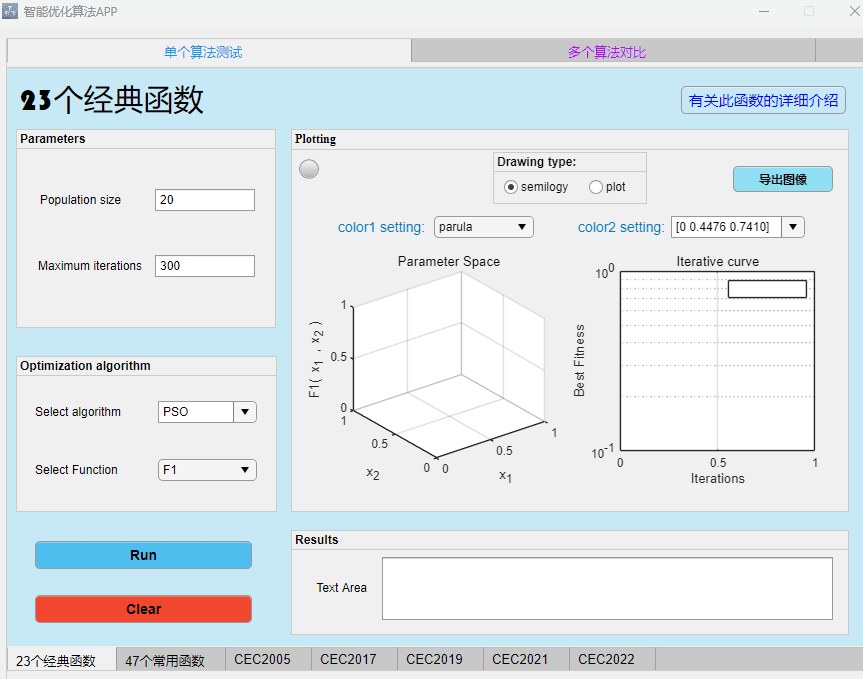This screenshot has height=679, width=863.
Task: Open the CEC2017 tab
Action: coord(354,659)
